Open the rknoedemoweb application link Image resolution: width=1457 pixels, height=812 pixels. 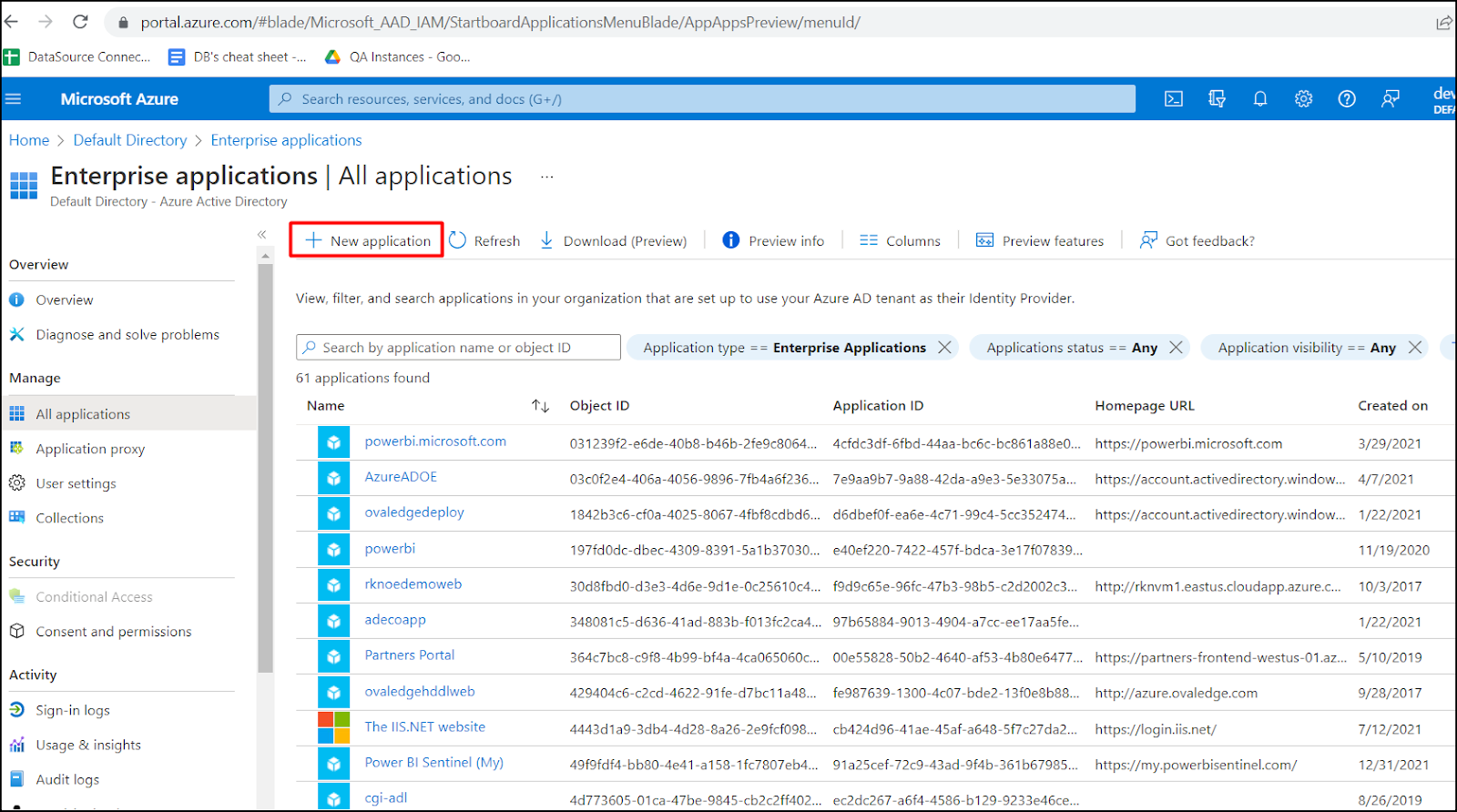(x=413, y=584)
